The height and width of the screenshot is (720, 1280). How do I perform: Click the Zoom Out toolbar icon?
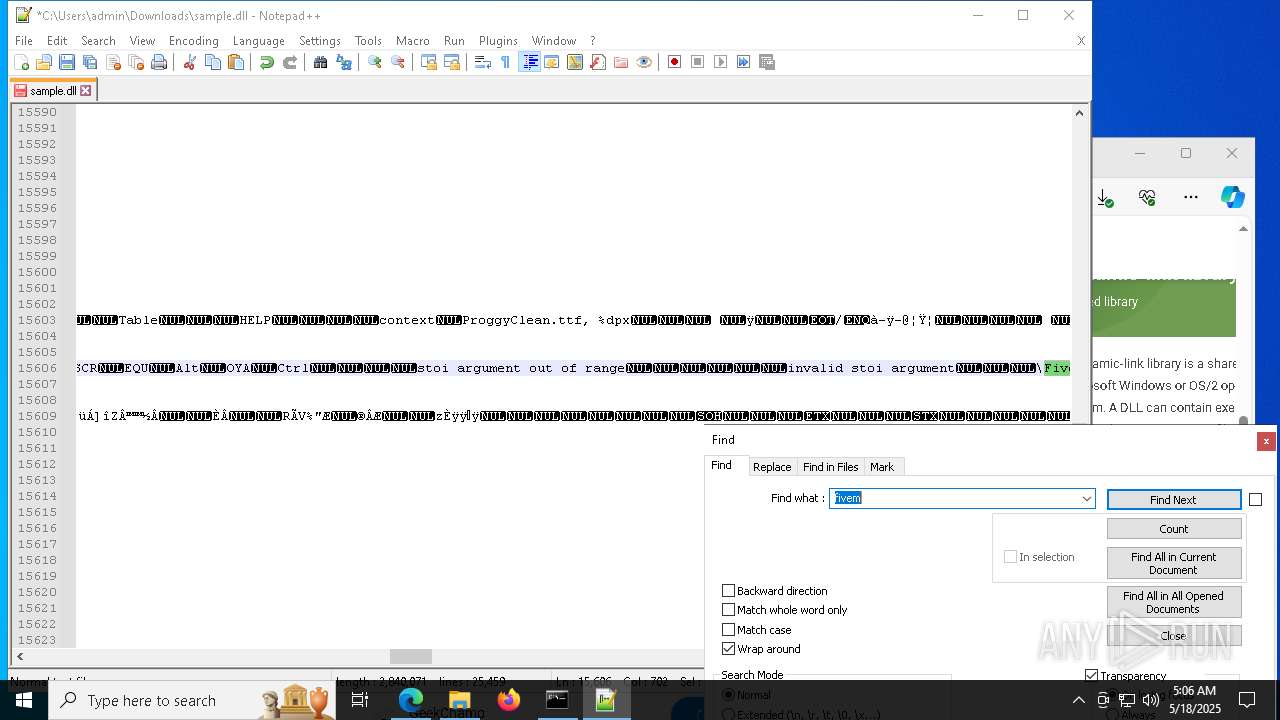click(398, 62)
